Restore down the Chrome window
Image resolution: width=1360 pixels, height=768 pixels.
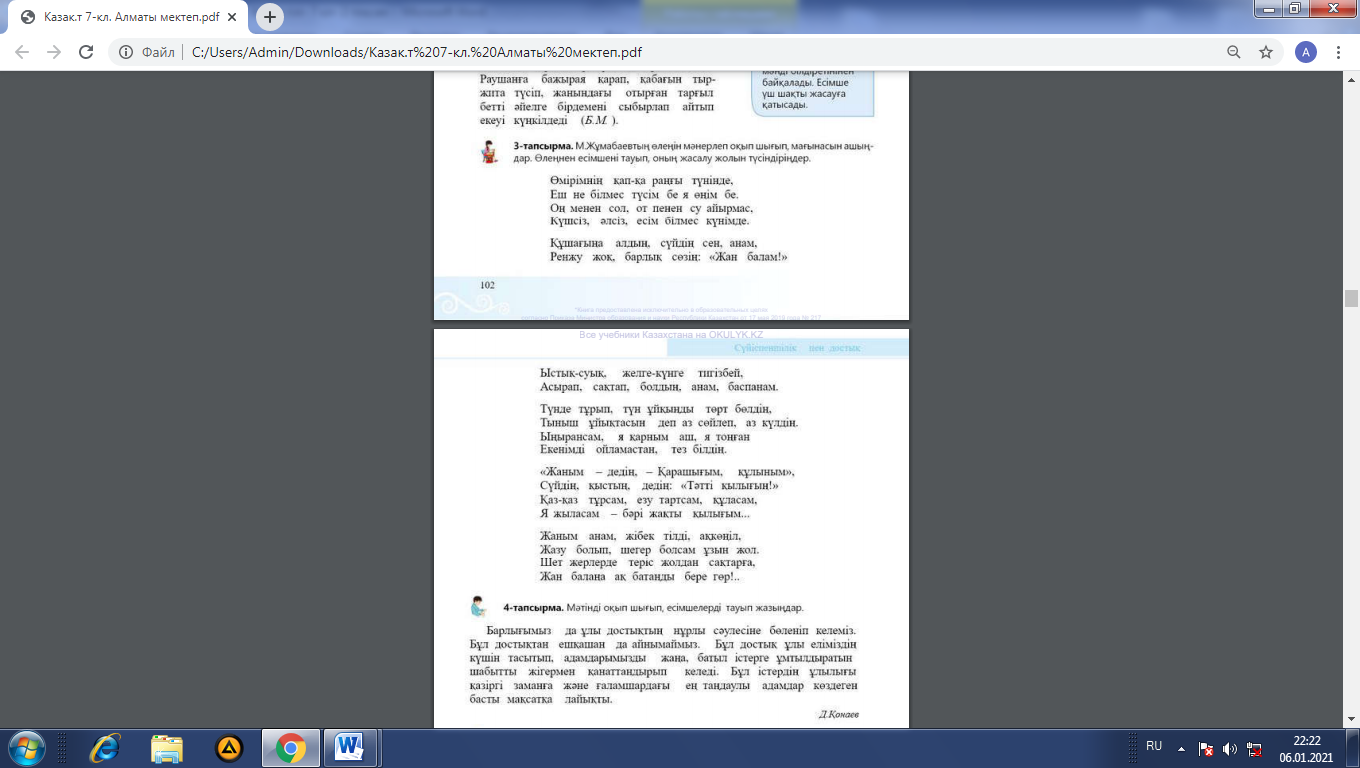pyautogui.click(x=1295, y=8)
